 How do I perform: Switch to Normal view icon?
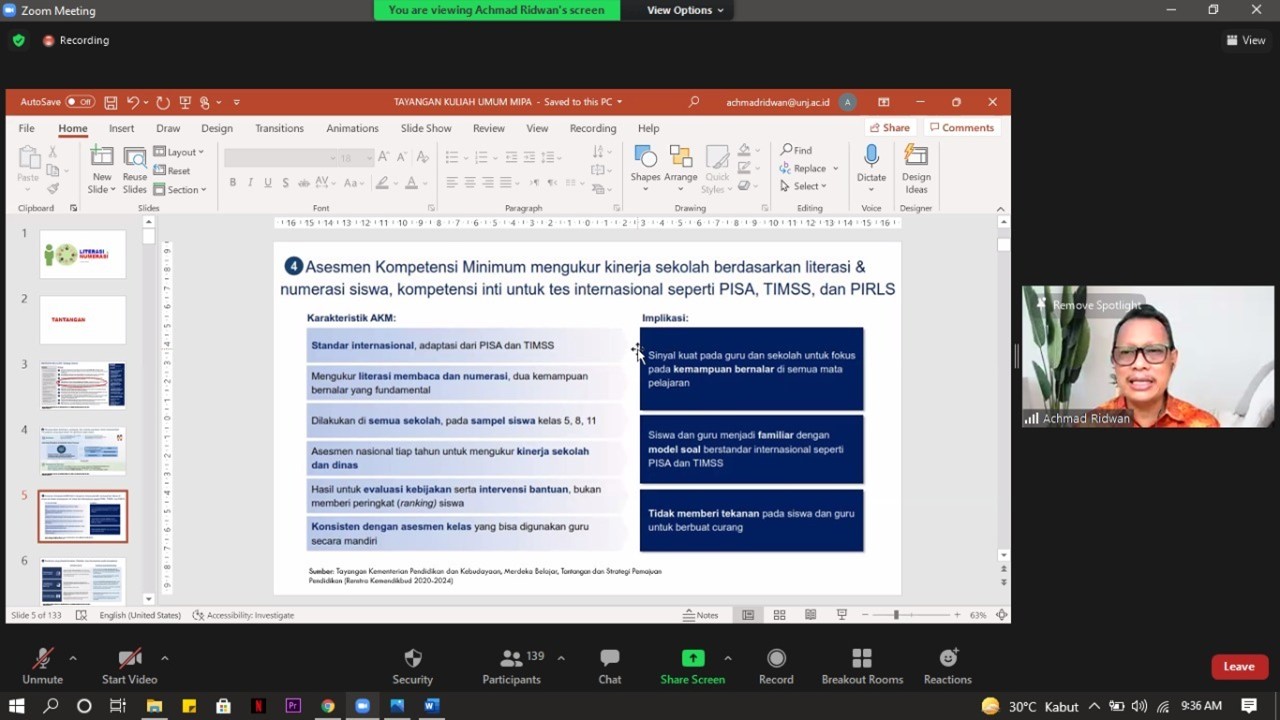coord(747,615)
